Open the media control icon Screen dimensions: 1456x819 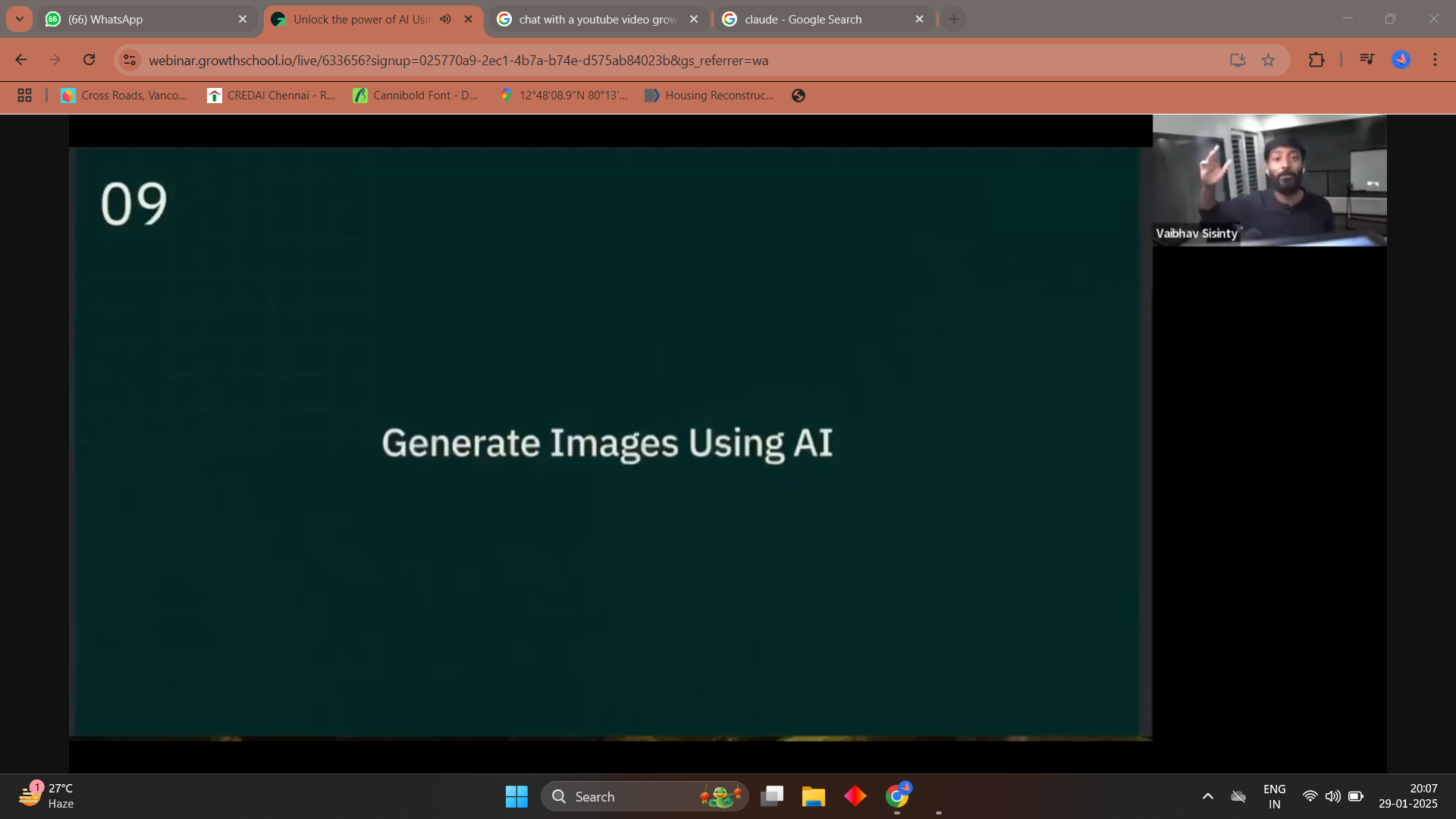coord(1367,59)
